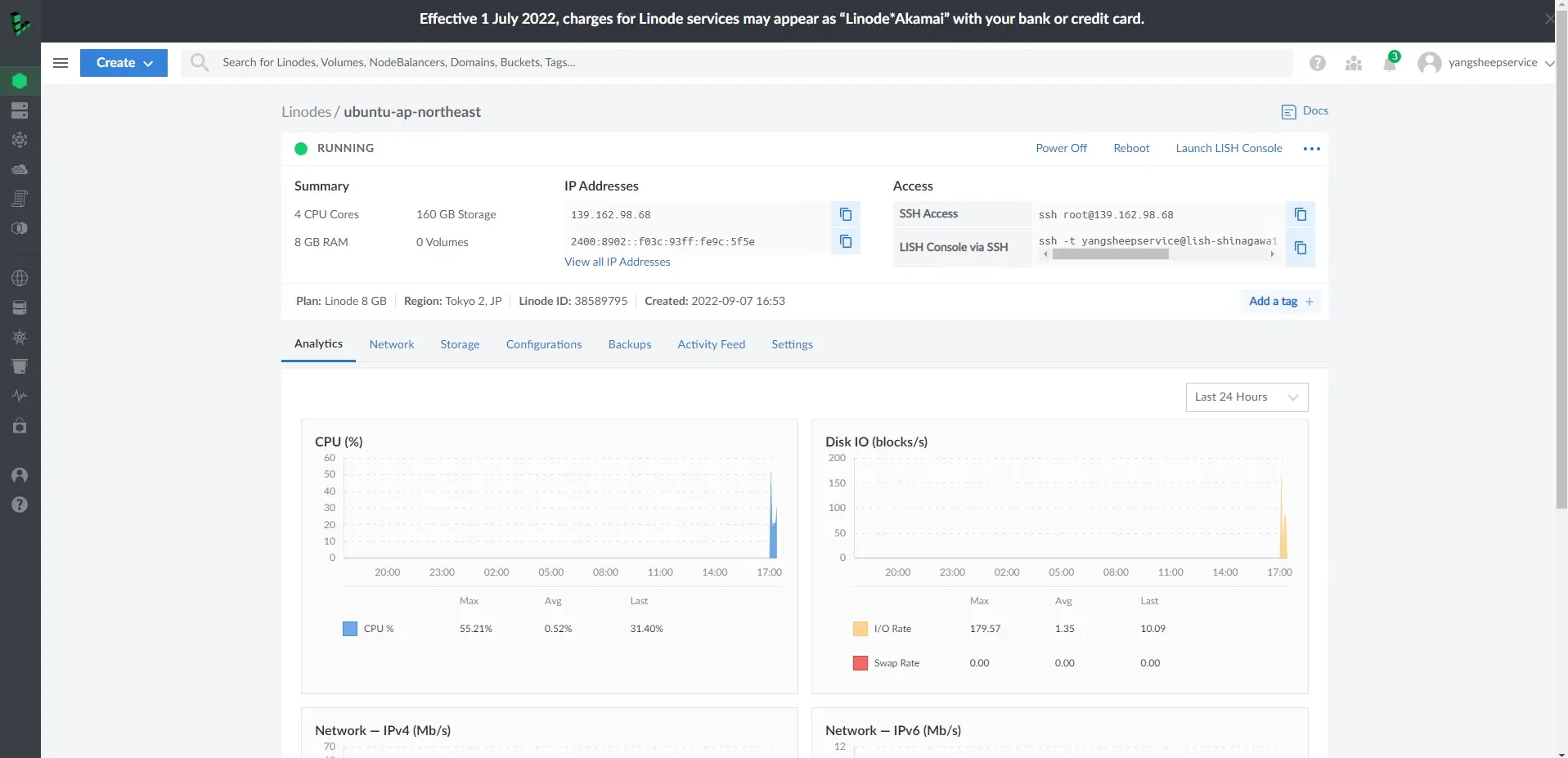This screenshot has height=758, width=1568.
Task: Open Linodes section from sidebar hexagon icon
Action: (x=20, y=81)
